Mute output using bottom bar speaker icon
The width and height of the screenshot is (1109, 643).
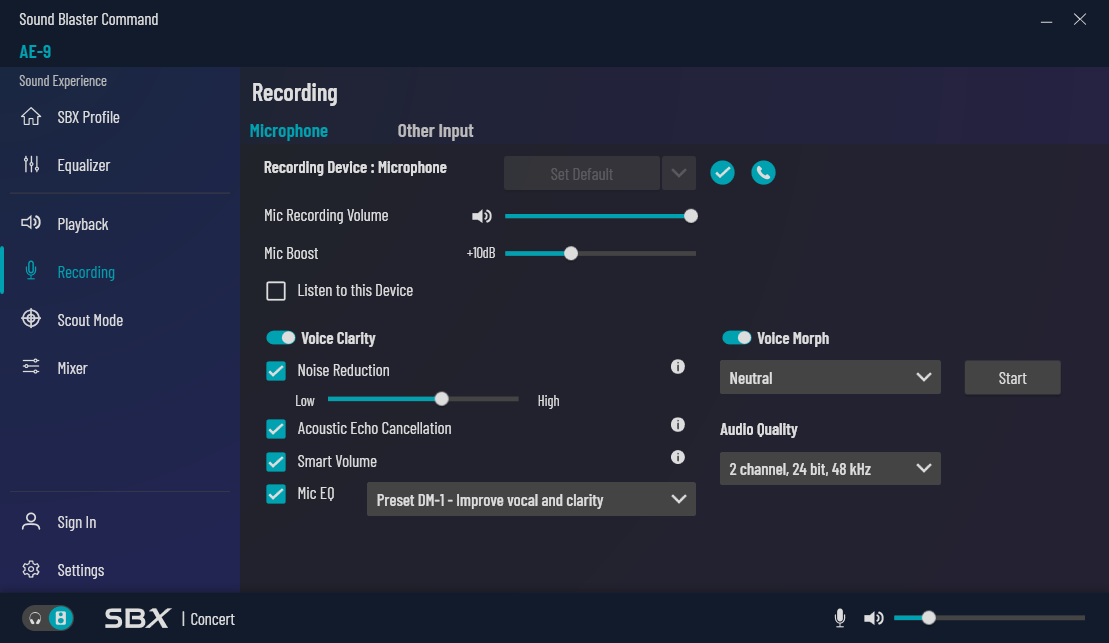(873, 618)
